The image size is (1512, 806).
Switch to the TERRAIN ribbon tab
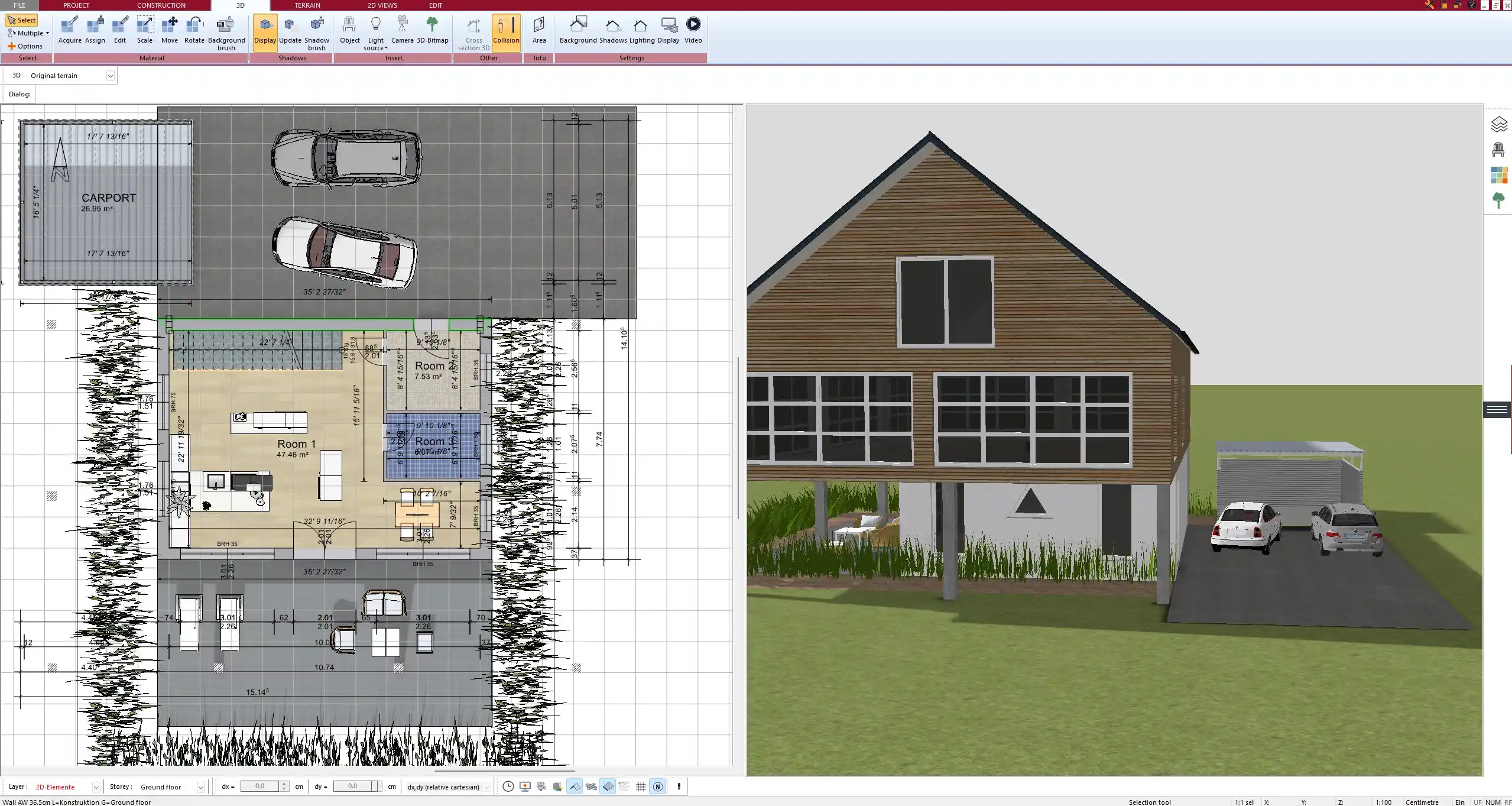pos(307,5)
